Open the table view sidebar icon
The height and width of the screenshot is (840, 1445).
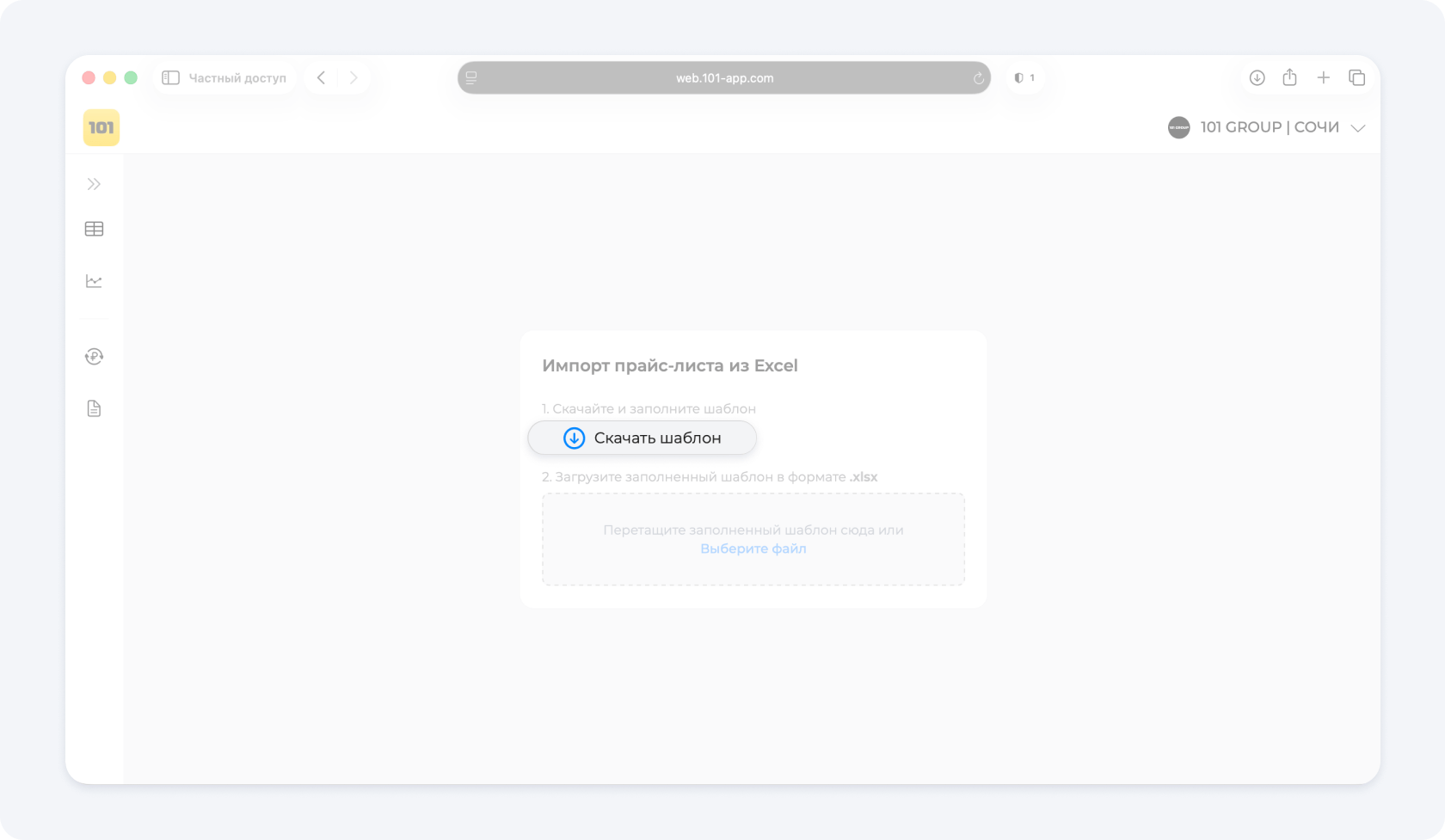click(x=94, y=229)
